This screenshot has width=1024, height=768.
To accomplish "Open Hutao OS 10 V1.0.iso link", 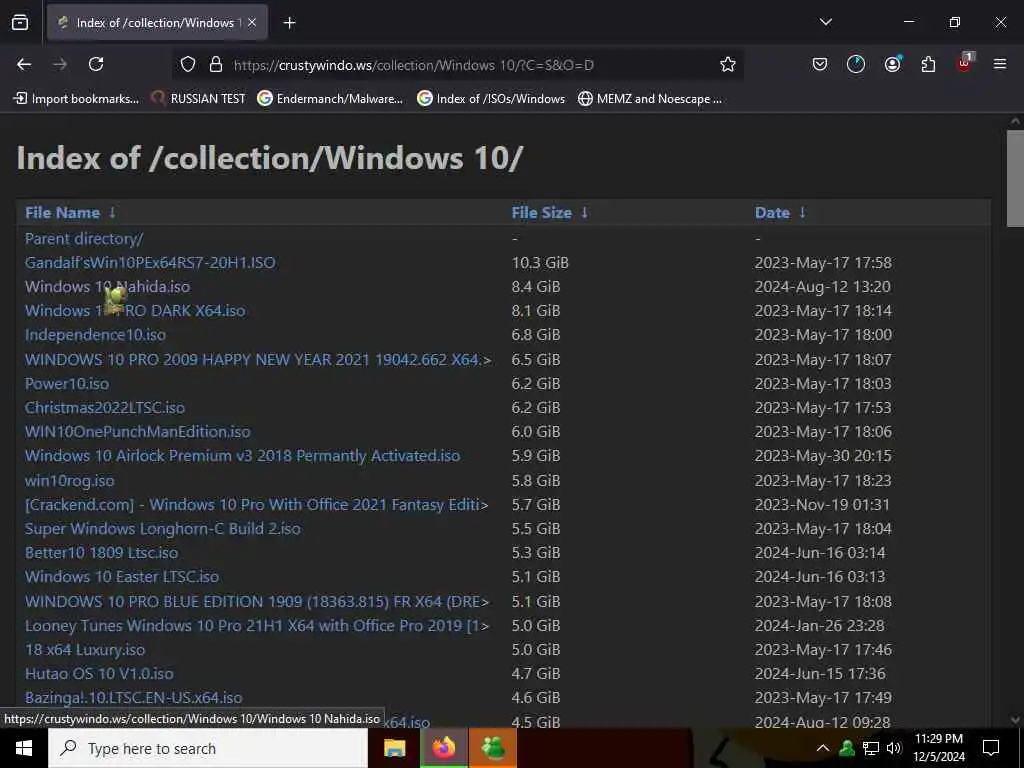I will coord(99,674).
